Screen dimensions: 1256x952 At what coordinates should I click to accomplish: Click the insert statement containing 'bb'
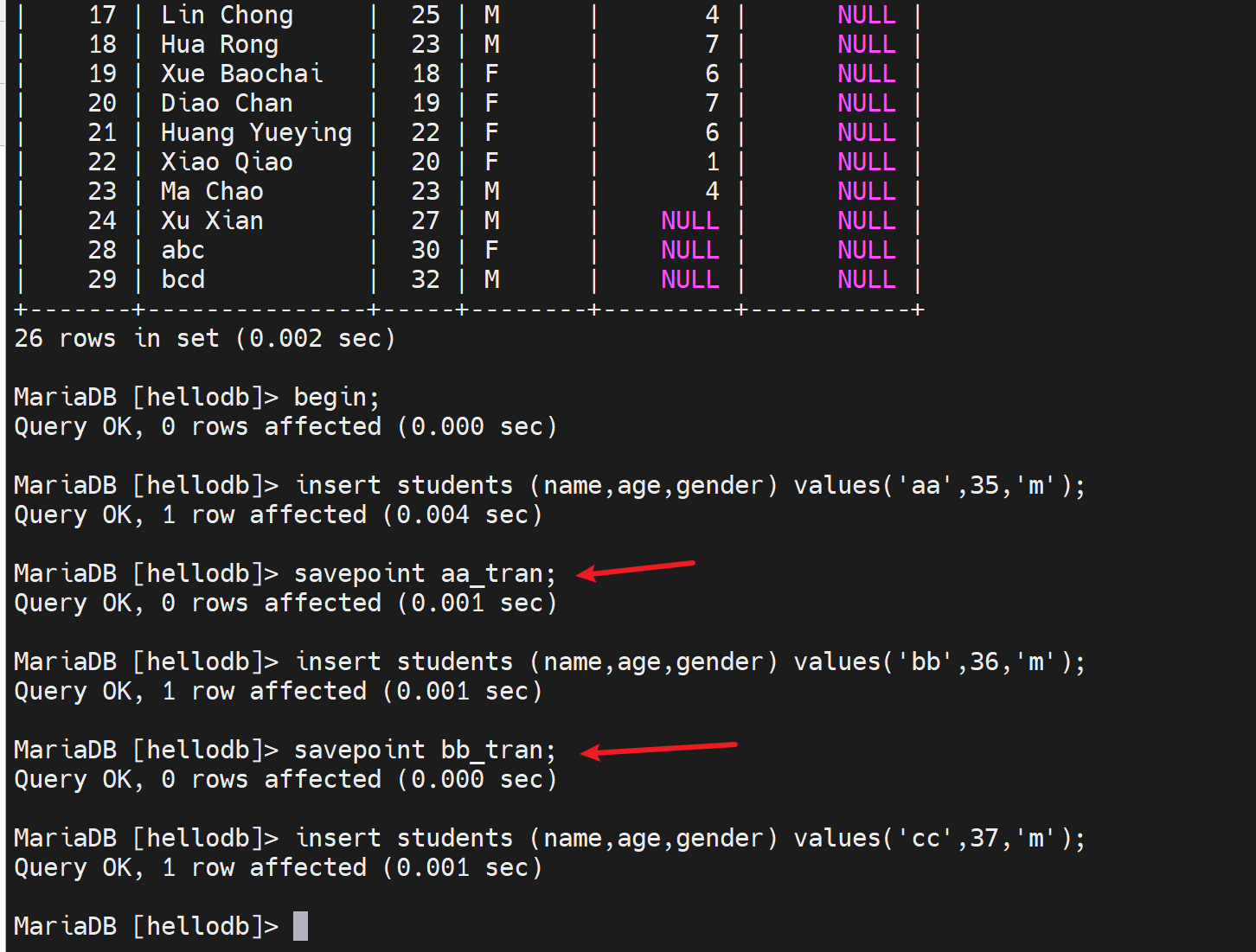[690, 661]
